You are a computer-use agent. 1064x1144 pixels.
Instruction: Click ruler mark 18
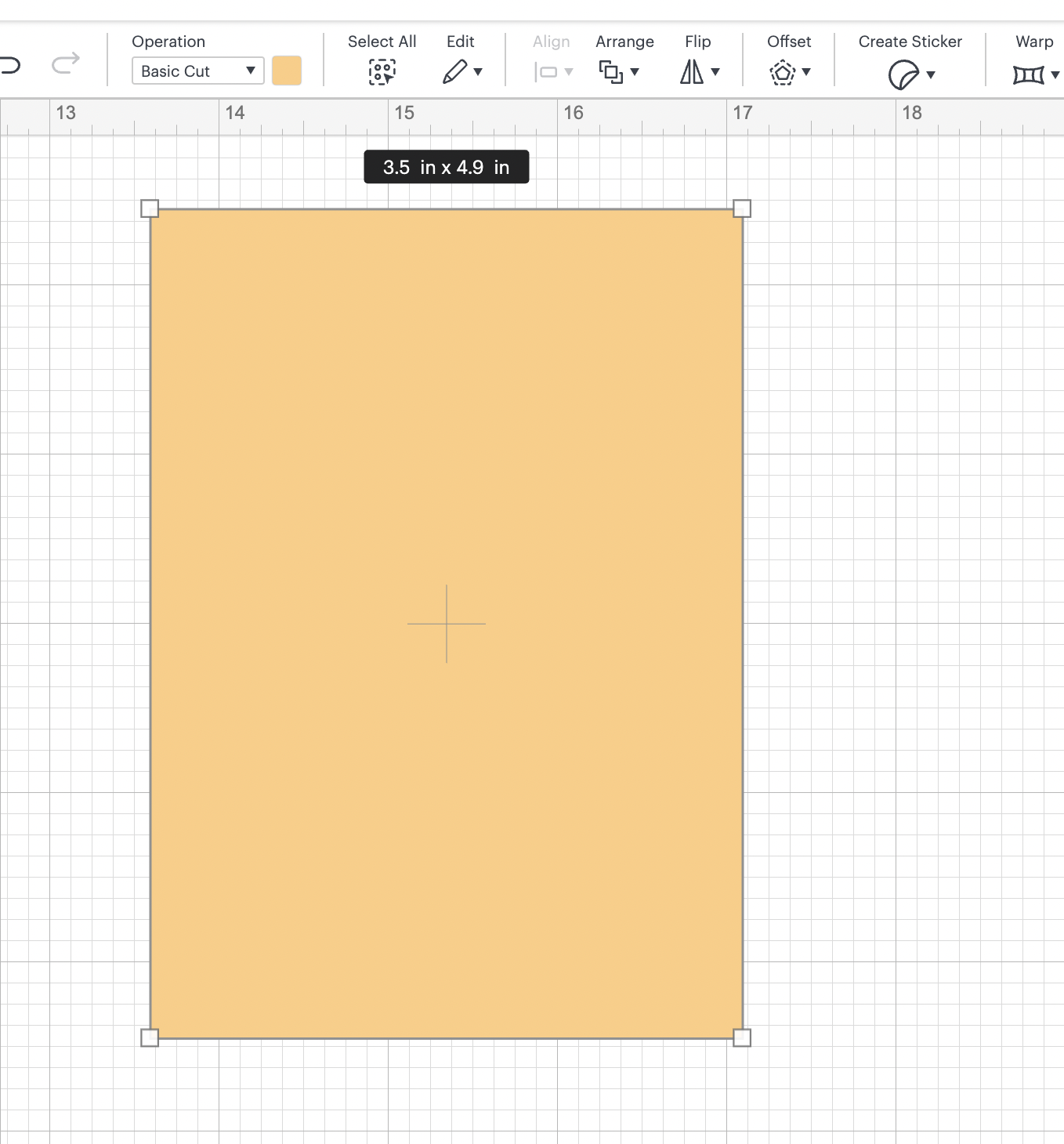pos(912,113)
